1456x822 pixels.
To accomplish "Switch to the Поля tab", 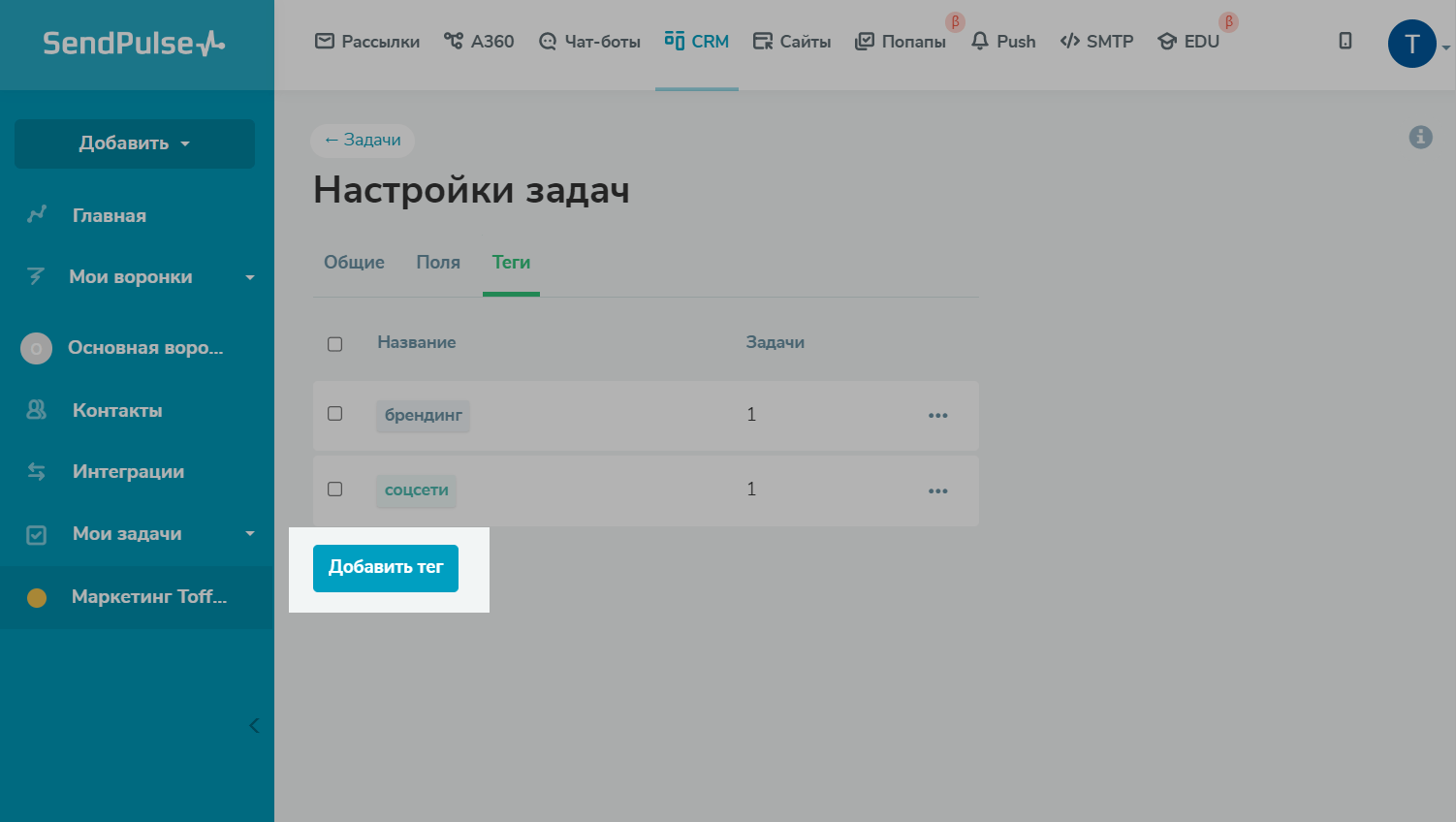I will pyautogui.click(x=438, y=263).
